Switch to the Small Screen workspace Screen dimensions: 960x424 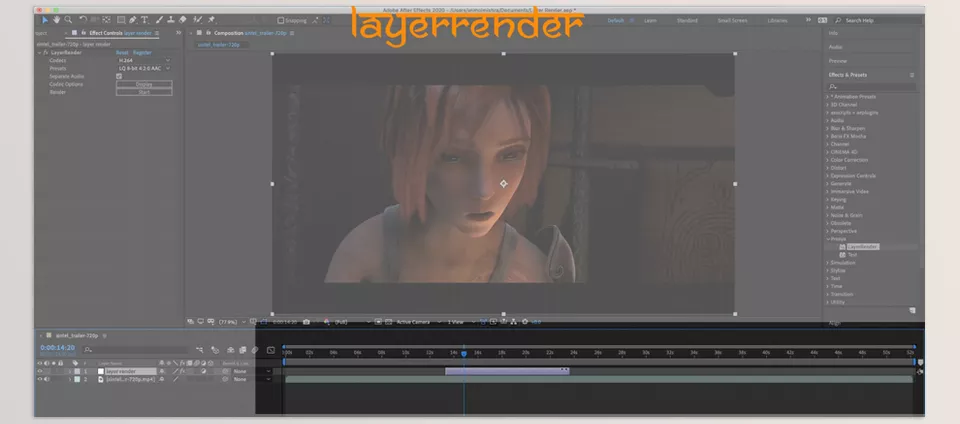(732, 21)
